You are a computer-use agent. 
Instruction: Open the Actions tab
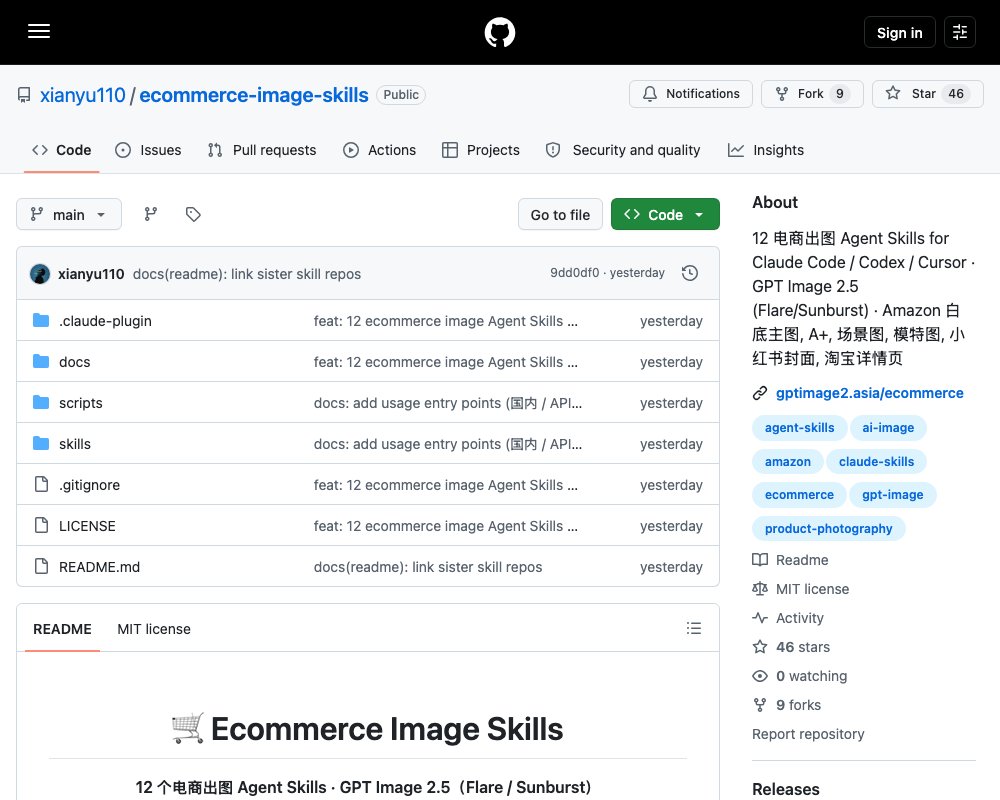pyautogui.click(x=379, y=150)
